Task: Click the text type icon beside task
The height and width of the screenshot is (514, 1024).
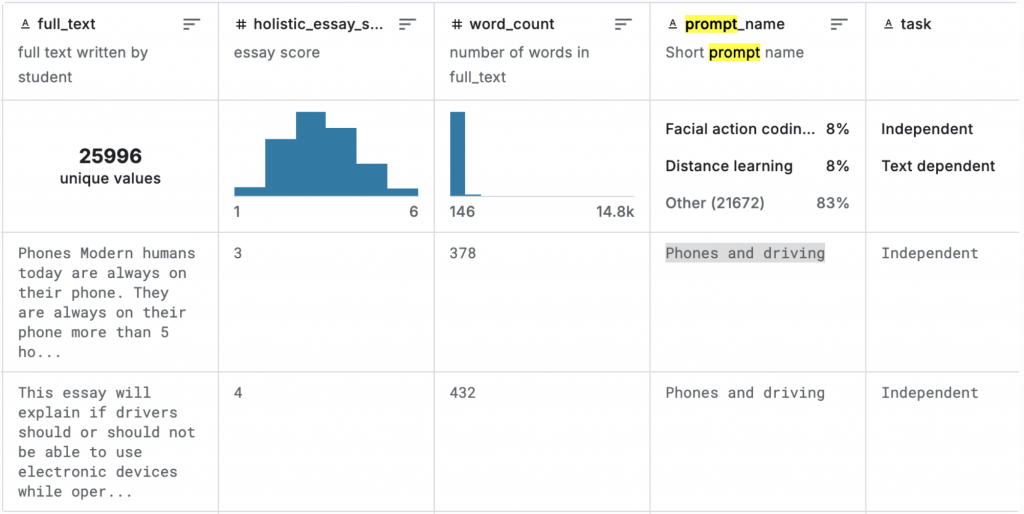Action: (888, 24)
